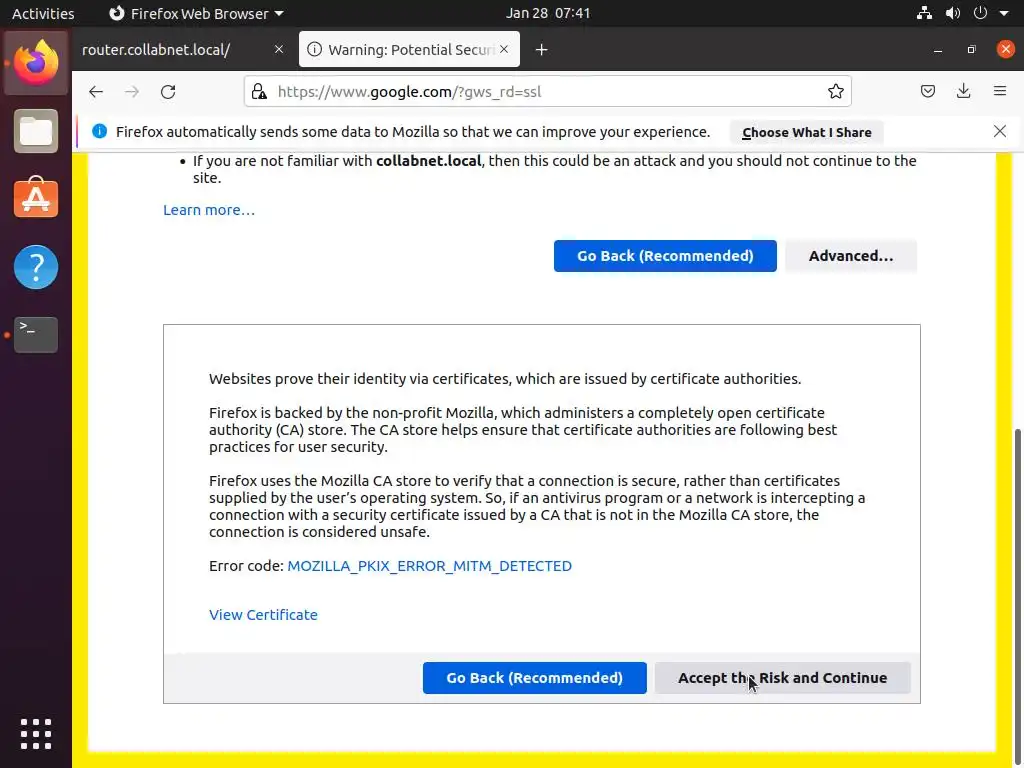Click the View Certificate link

click(263, 615)
